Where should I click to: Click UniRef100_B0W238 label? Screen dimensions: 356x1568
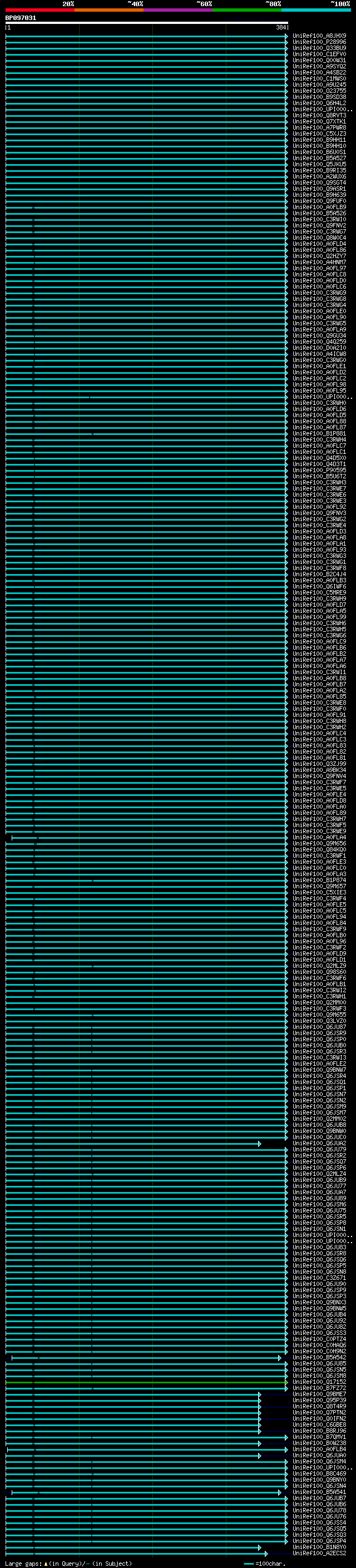319,1443
